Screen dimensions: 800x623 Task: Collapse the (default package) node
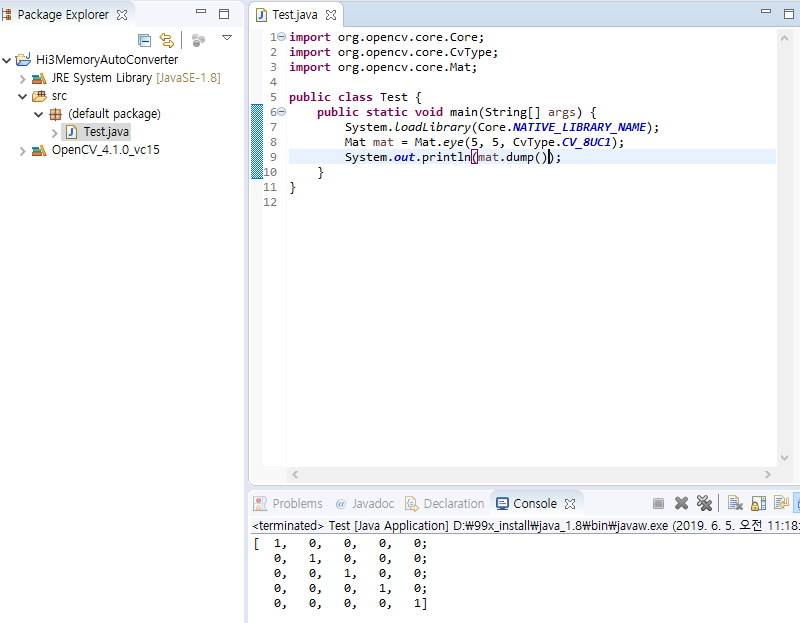click(38, 114)
